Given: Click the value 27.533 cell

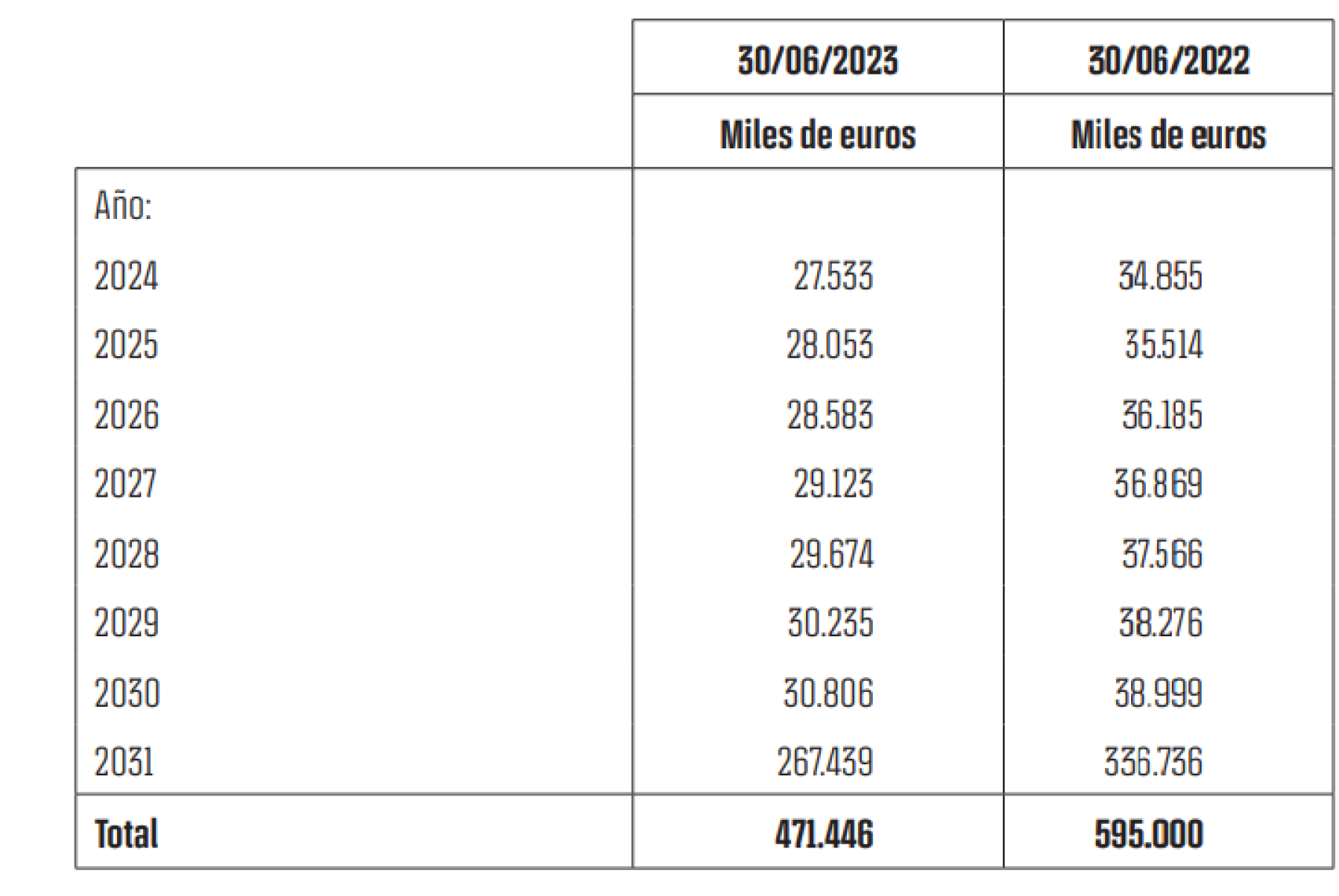Looking at the screenshot, I should point(833,276).
